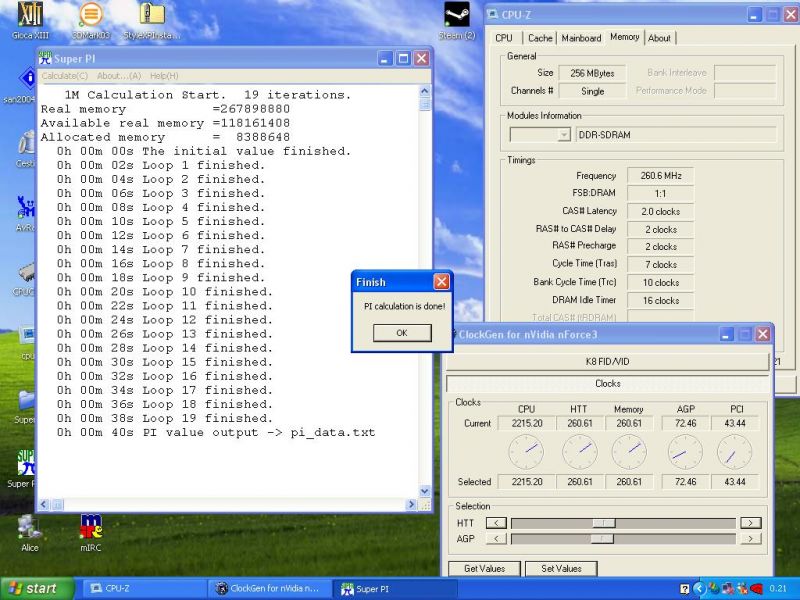The height and width of the screenshot is (600, 800).
Task: Open the memory module selection dropdown
Action: [x=563, y=135]
